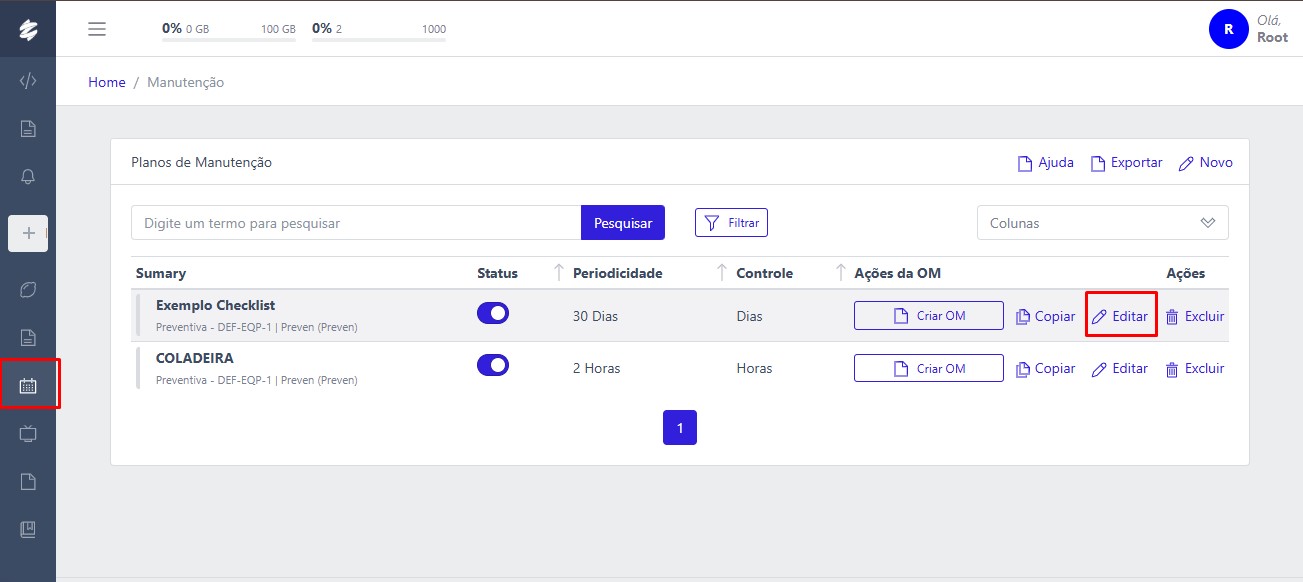Open notifications via the bell icon
Screen dimensions: 1303x582
point(28,176)
